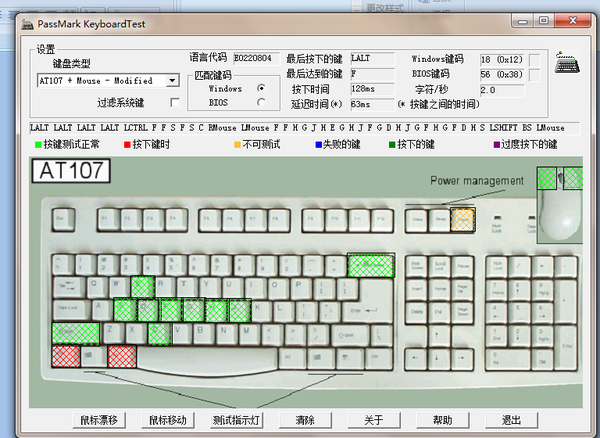This screenshot has height=438, width=600.
Task: Click the PassMark KeyboardTest title bar icon
Action: pyautogui.click(x=28, y=24)
